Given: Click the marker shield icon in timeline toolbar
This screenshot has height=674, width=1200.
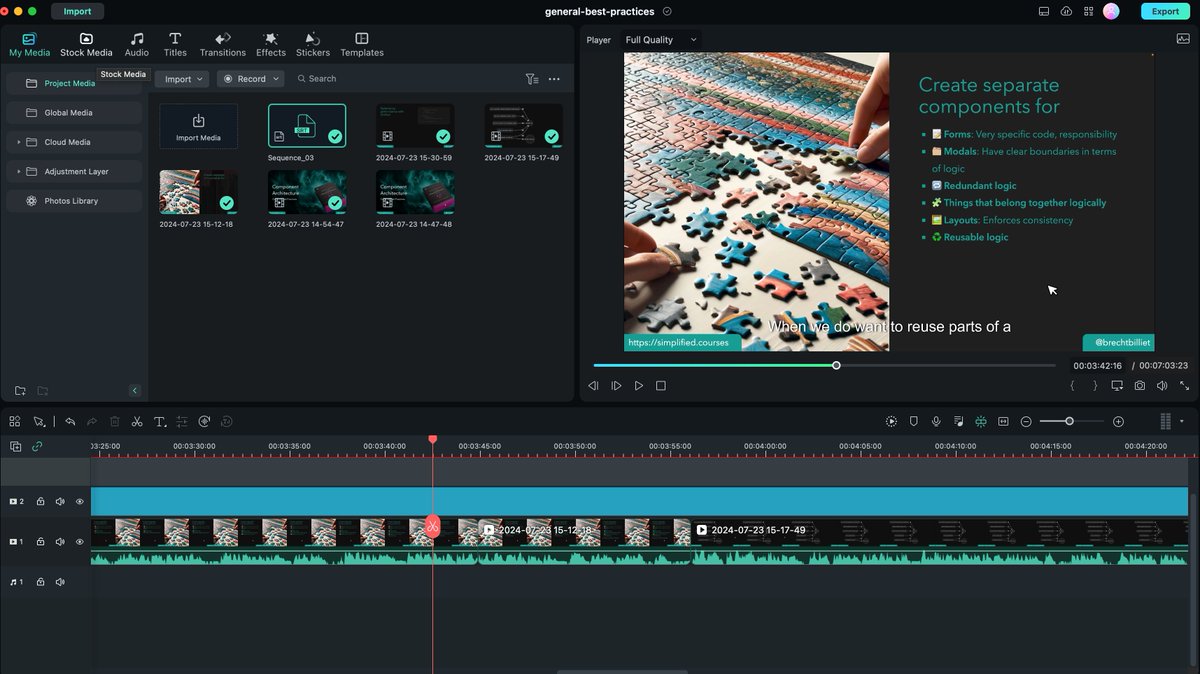Looking at the screenshot, I should (913, 422).
